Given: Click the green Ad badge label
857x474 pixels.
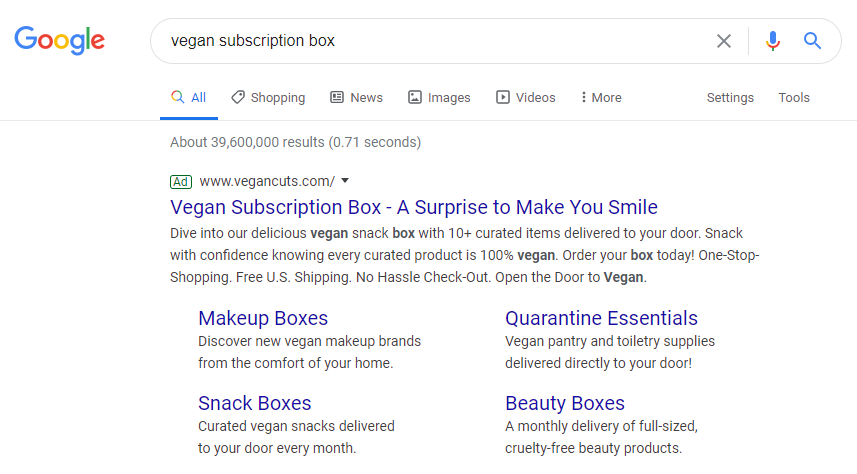Looking at the screenshot, I should [181, 181].
